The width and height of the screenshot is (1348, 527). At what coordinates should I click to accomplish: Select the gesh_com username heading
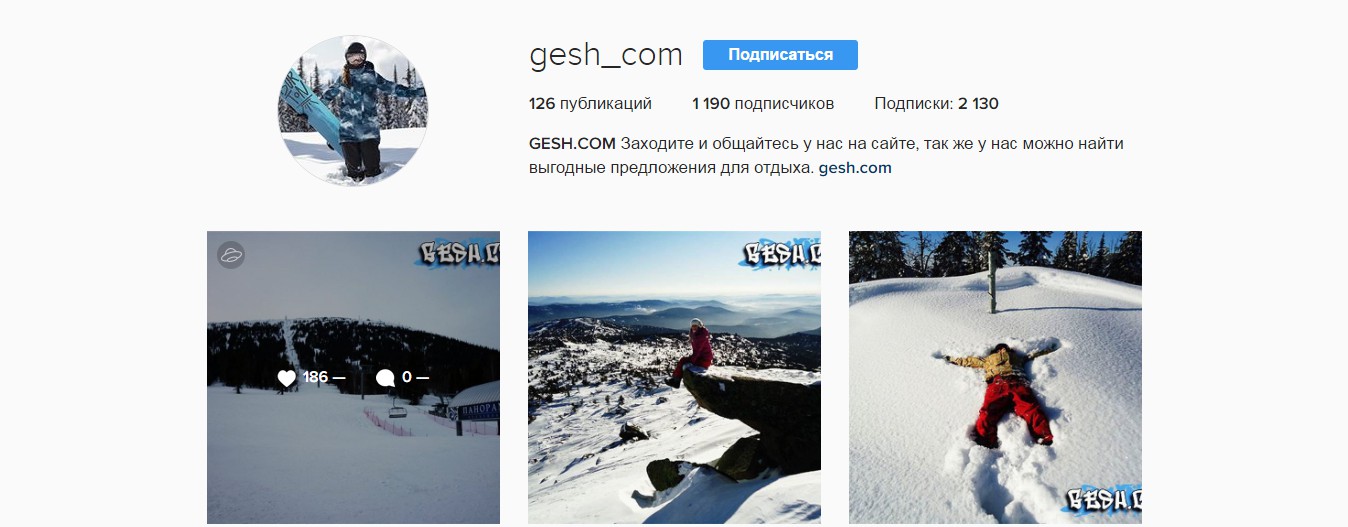(x=606, y=55)
